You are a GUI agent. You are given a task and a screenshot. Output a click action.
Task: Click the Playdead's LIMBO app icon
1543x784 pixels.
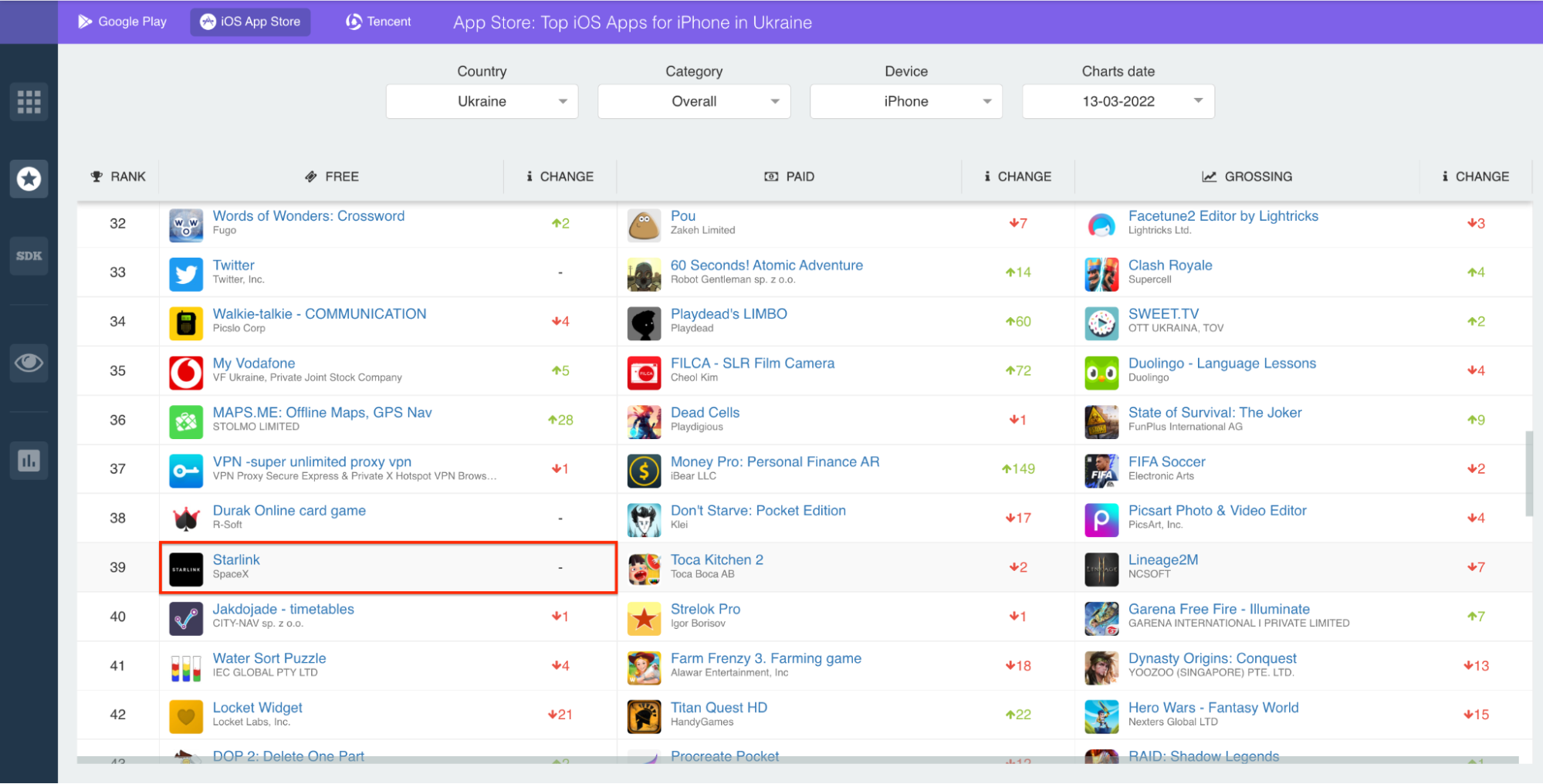tap(644, 323)
